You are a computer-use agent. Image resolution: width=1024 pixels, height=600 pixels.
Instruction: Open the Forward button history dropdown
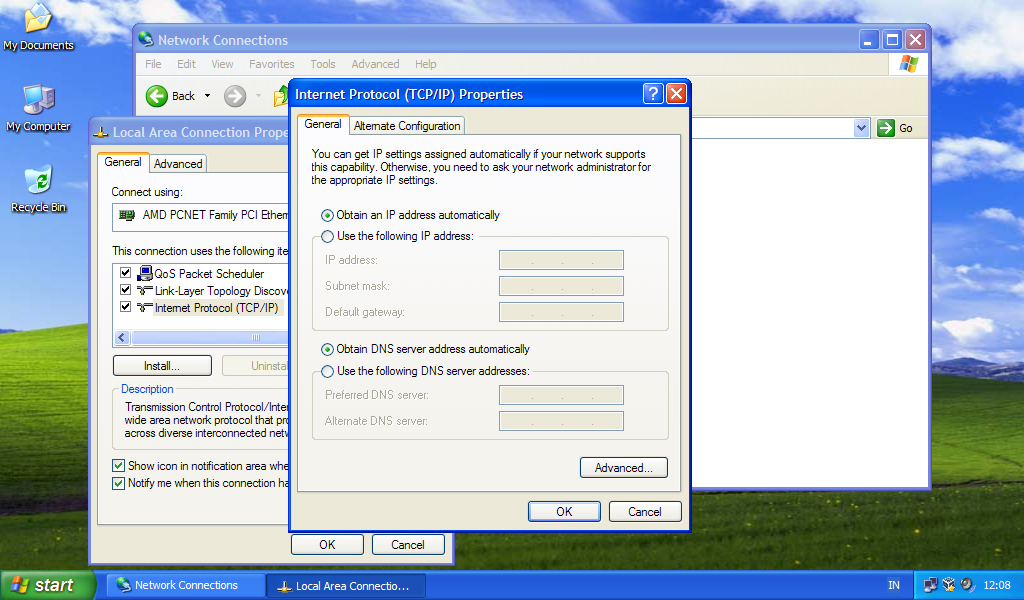(x=259, y=96)
